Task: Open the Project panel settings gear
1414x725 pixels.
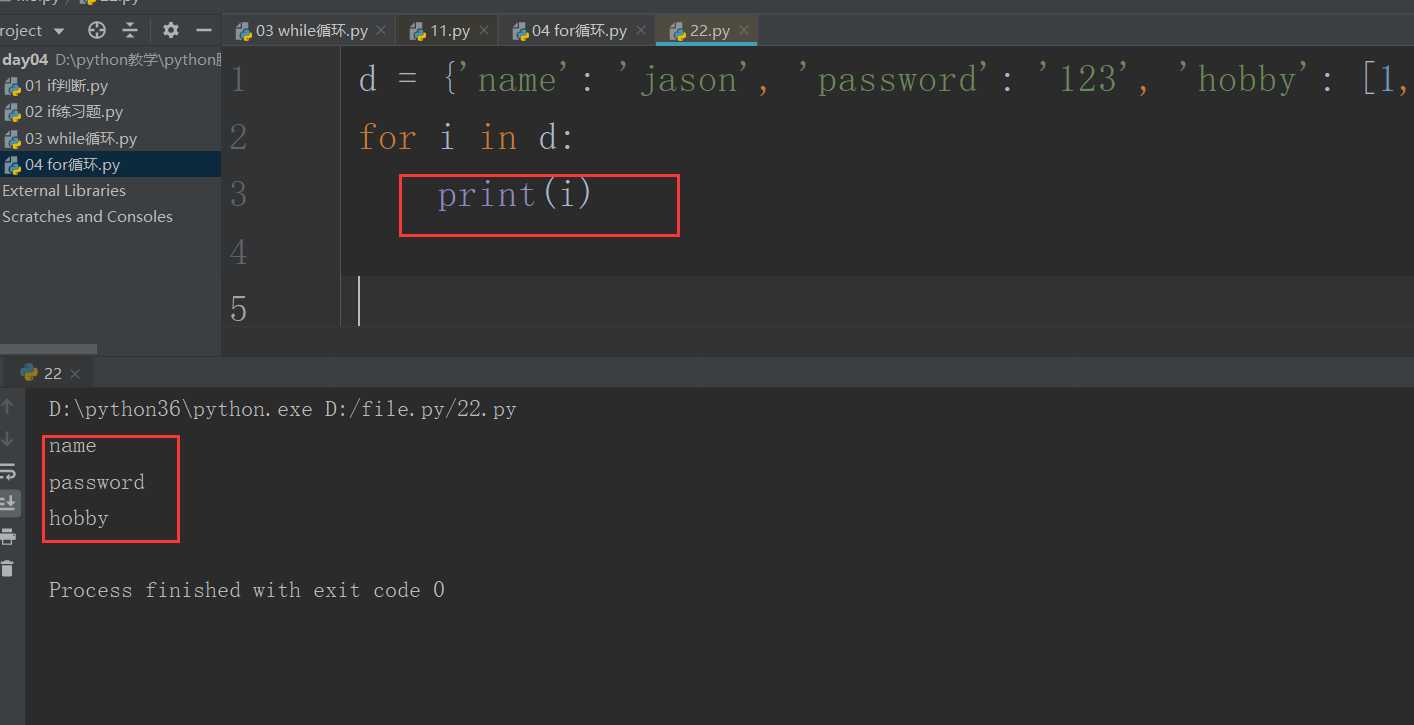Action: pyautogui.click(x=171, y=30)
